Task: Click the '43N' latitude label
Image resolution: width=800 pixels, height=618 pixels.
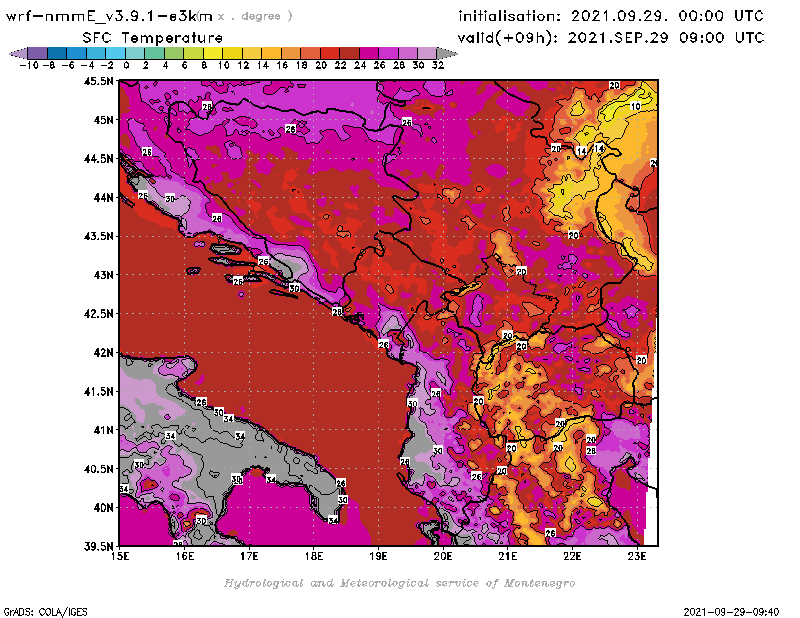Action: [x=103, y=275]
